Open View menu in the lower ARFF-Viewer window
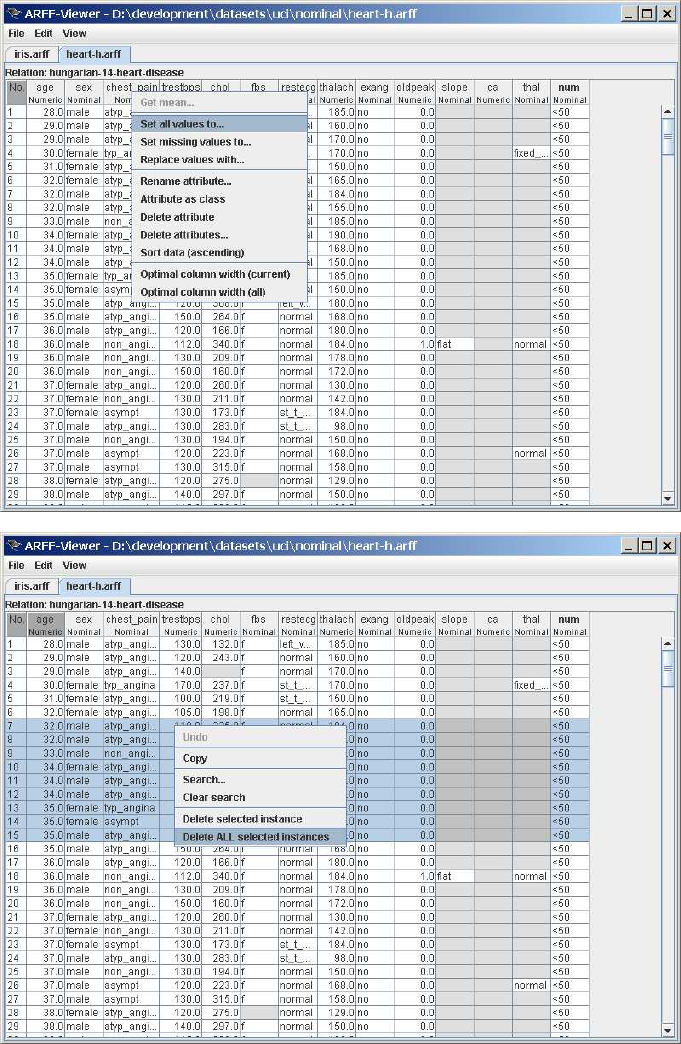The width and height of the screenshot is (681, 1044). click(x=74, y=565)
